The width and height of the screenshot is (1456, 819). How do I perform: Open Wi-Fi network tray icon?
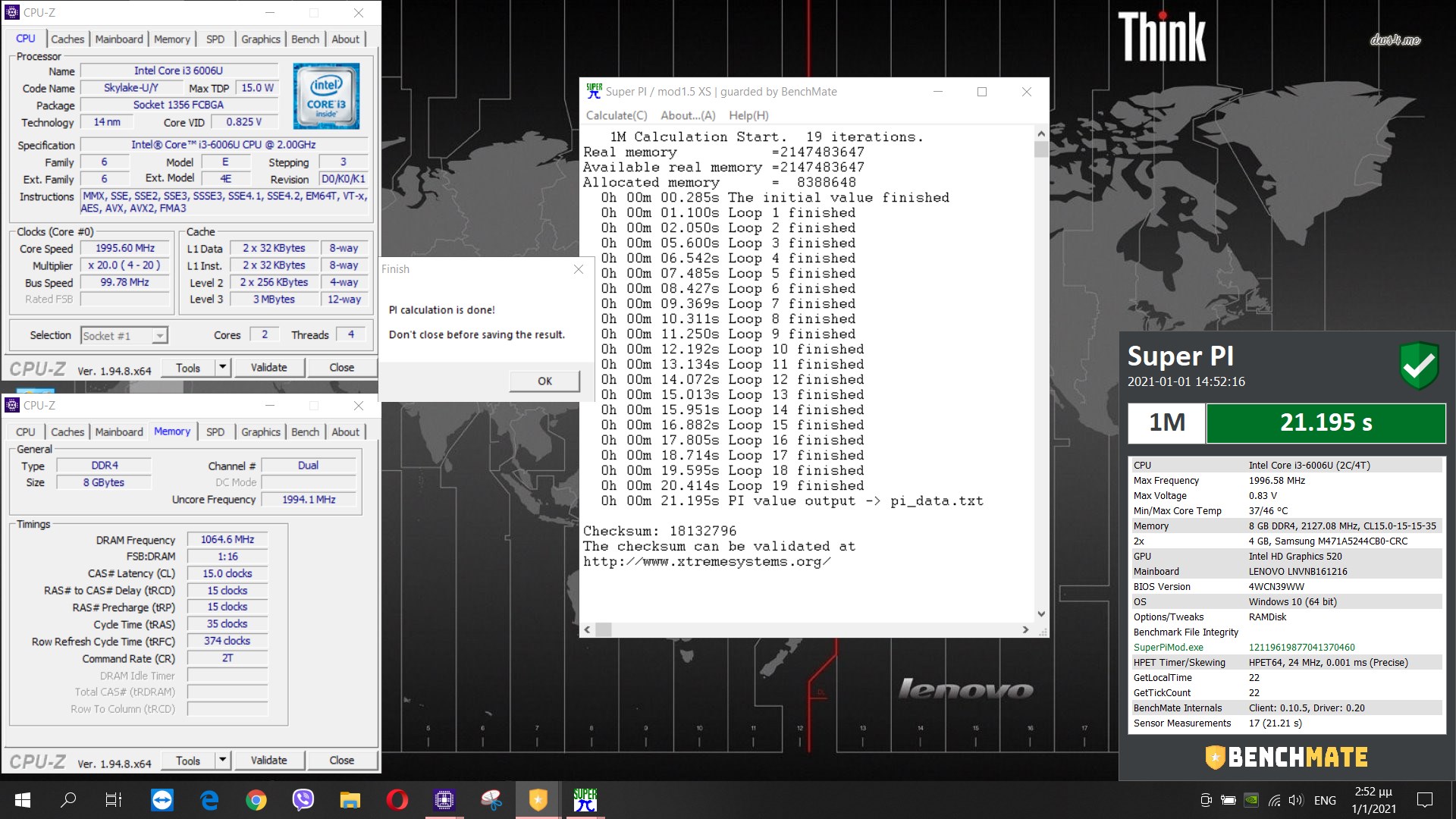point(1275,800)
